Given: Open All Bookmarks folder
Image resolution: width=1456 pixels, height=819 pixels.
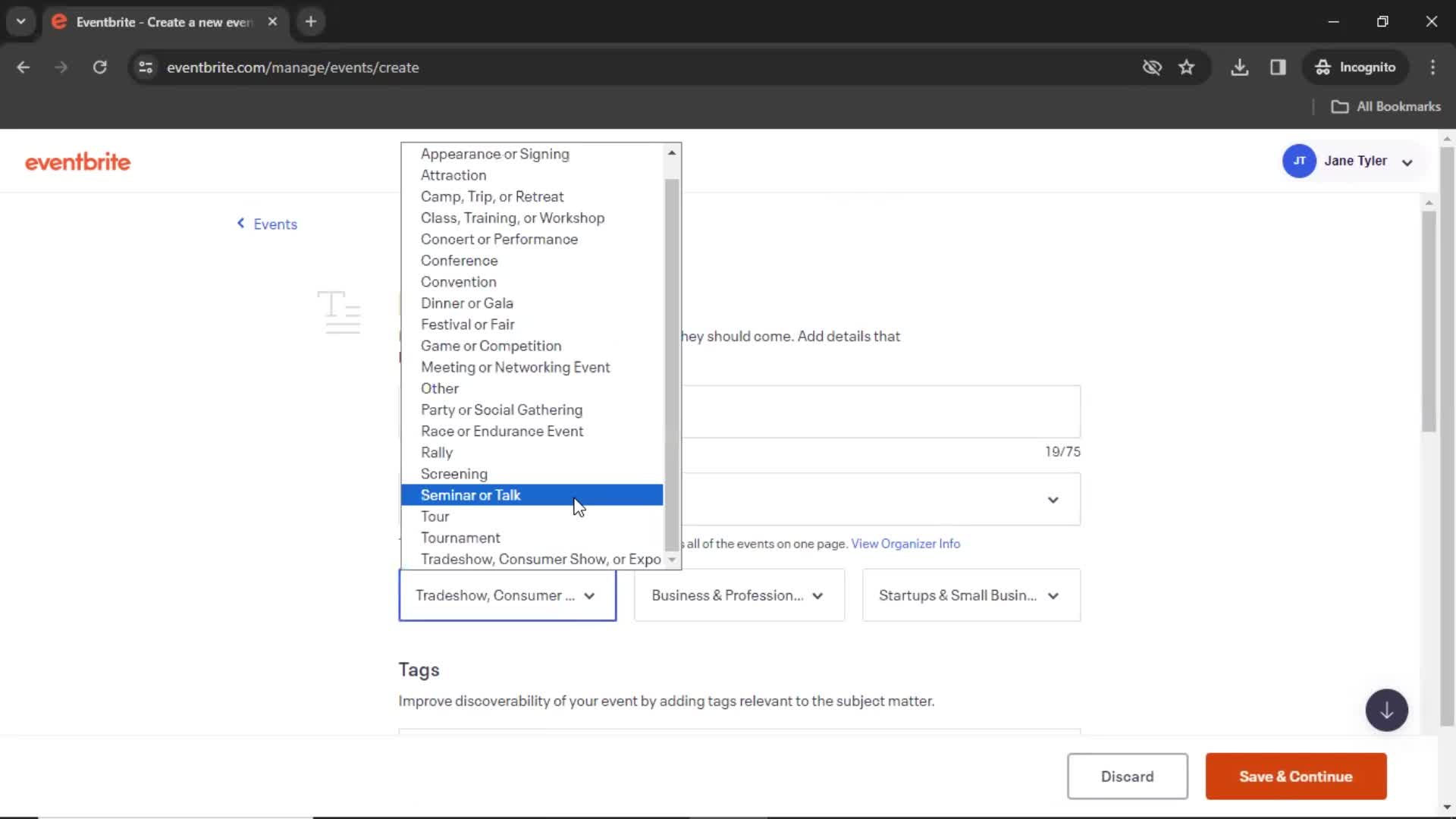Looking at the screenshot, I should tap(1385, 107).
